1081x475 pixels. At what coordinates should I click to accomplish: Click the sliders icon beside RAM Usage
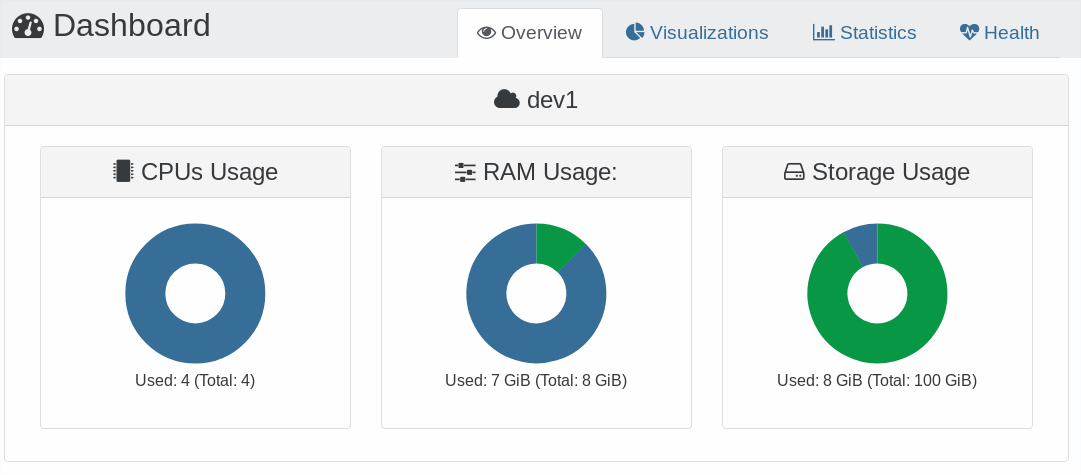pyautogui.click(x=465, y=172)
